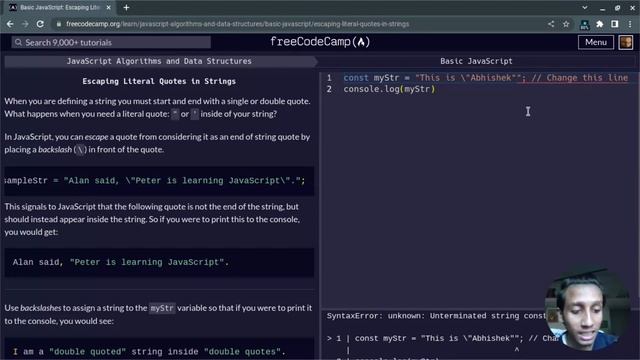The height and width of the screenshot is (360, 640).
Task: Click the browser back arrow
Action: coord(10,24)
